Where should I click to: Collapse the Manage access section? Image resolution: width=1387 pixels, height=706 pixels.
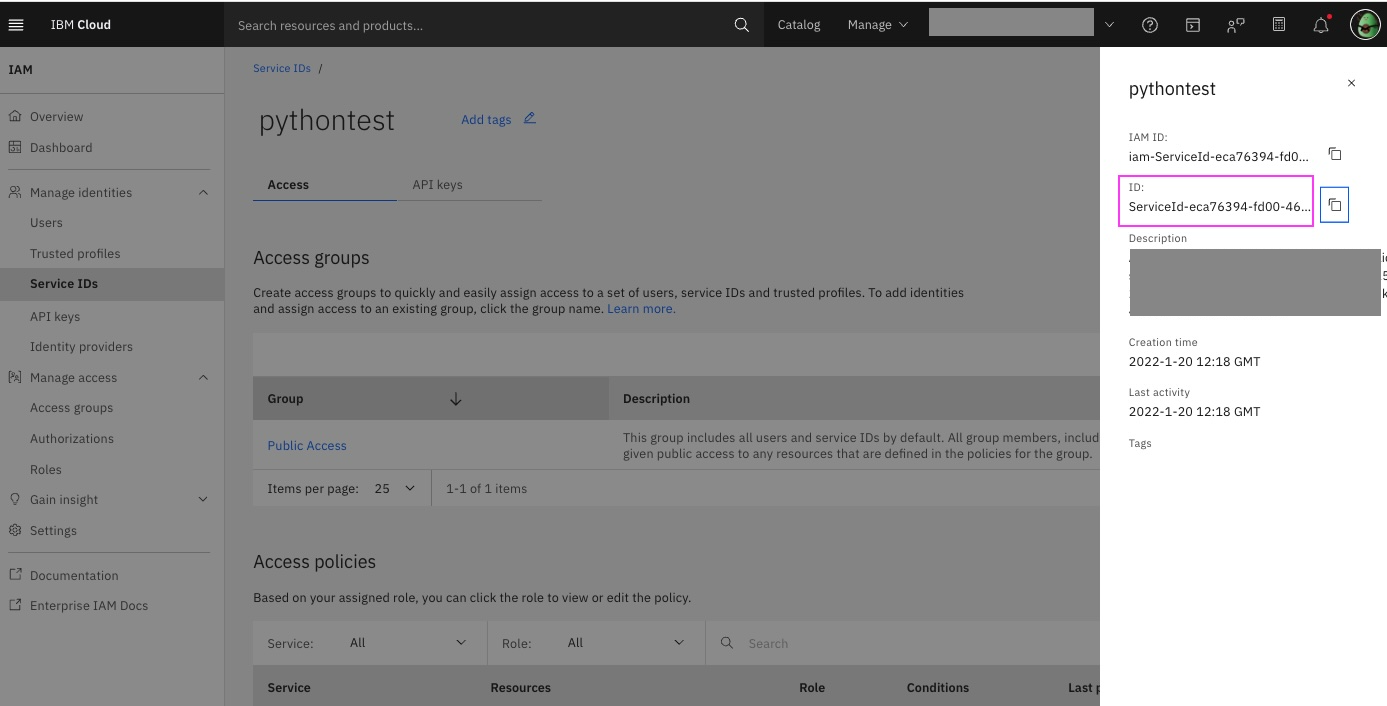tap(204, 377)
